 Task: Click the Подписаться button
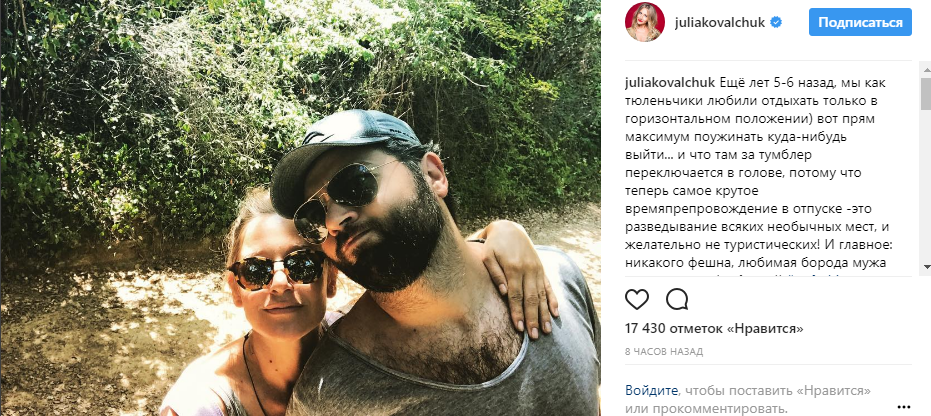click(x=860, y=23)
